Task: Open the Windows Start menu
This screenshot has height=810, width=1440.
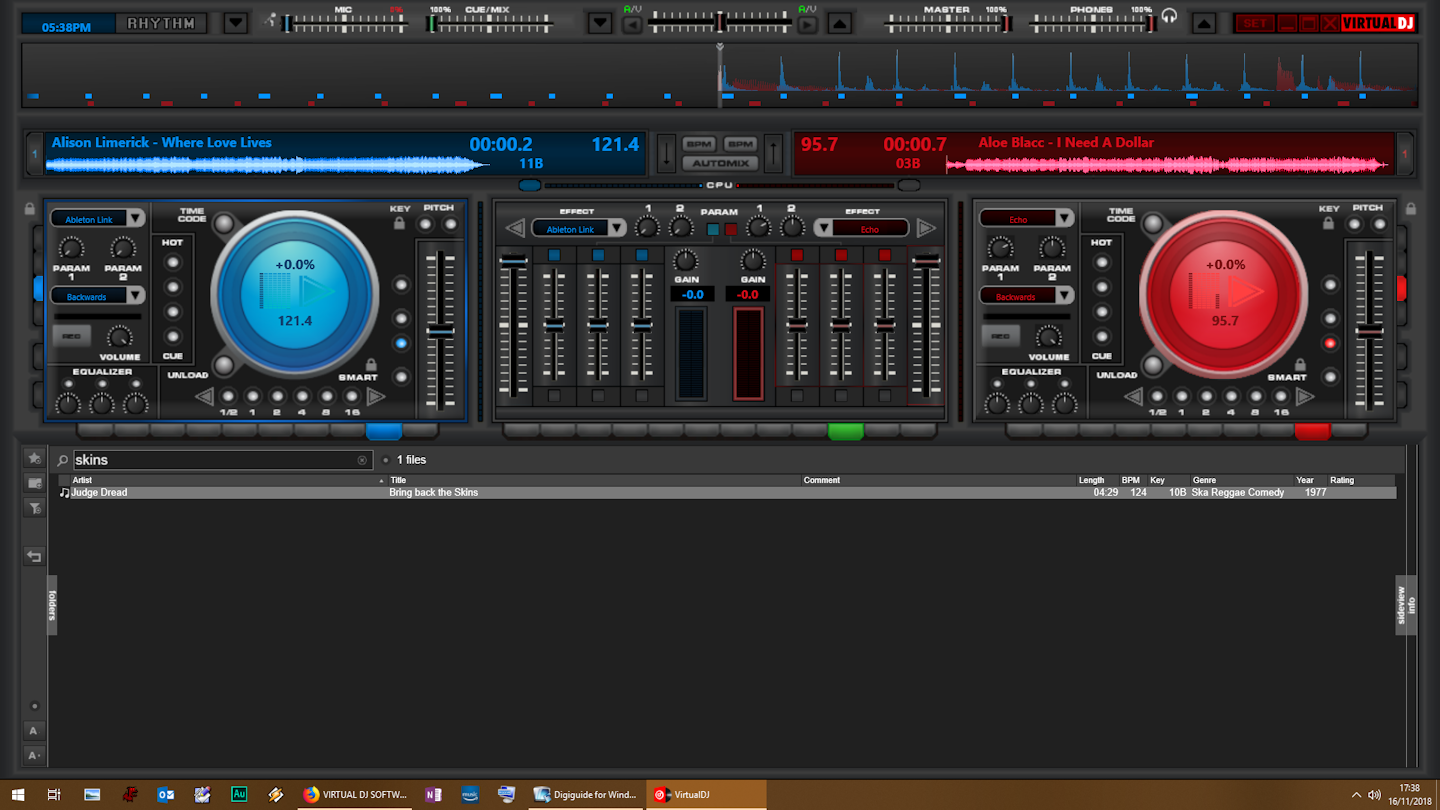Action: coord(18,794)
